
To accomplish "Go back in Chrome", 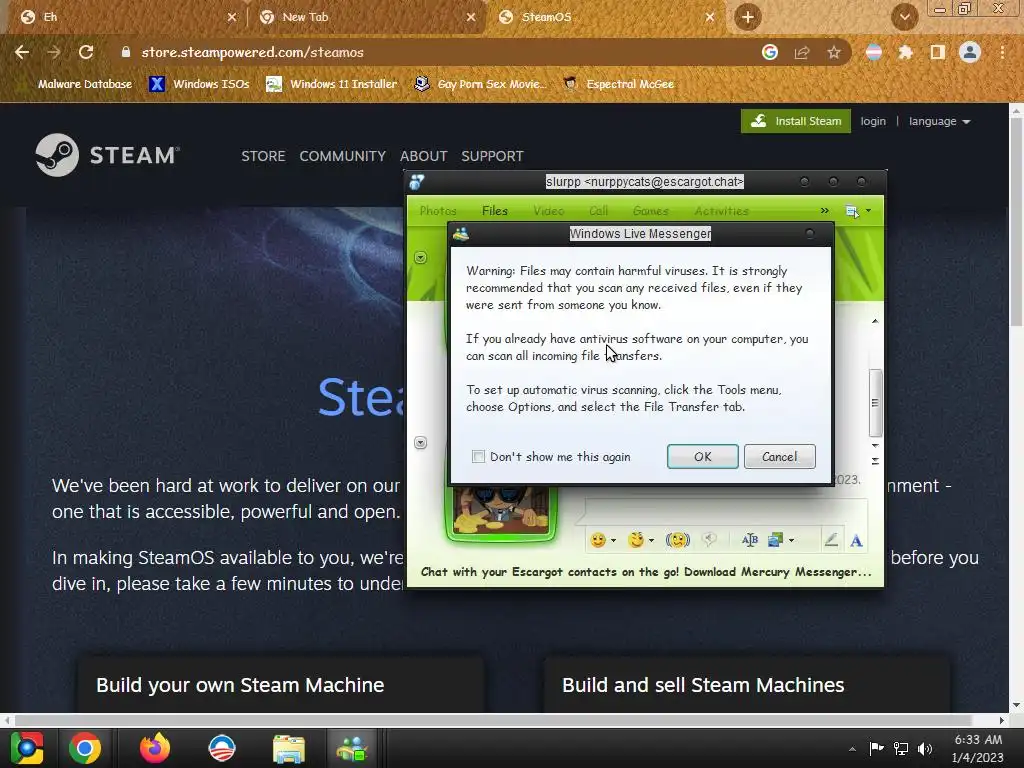I will tap(22, 52).
